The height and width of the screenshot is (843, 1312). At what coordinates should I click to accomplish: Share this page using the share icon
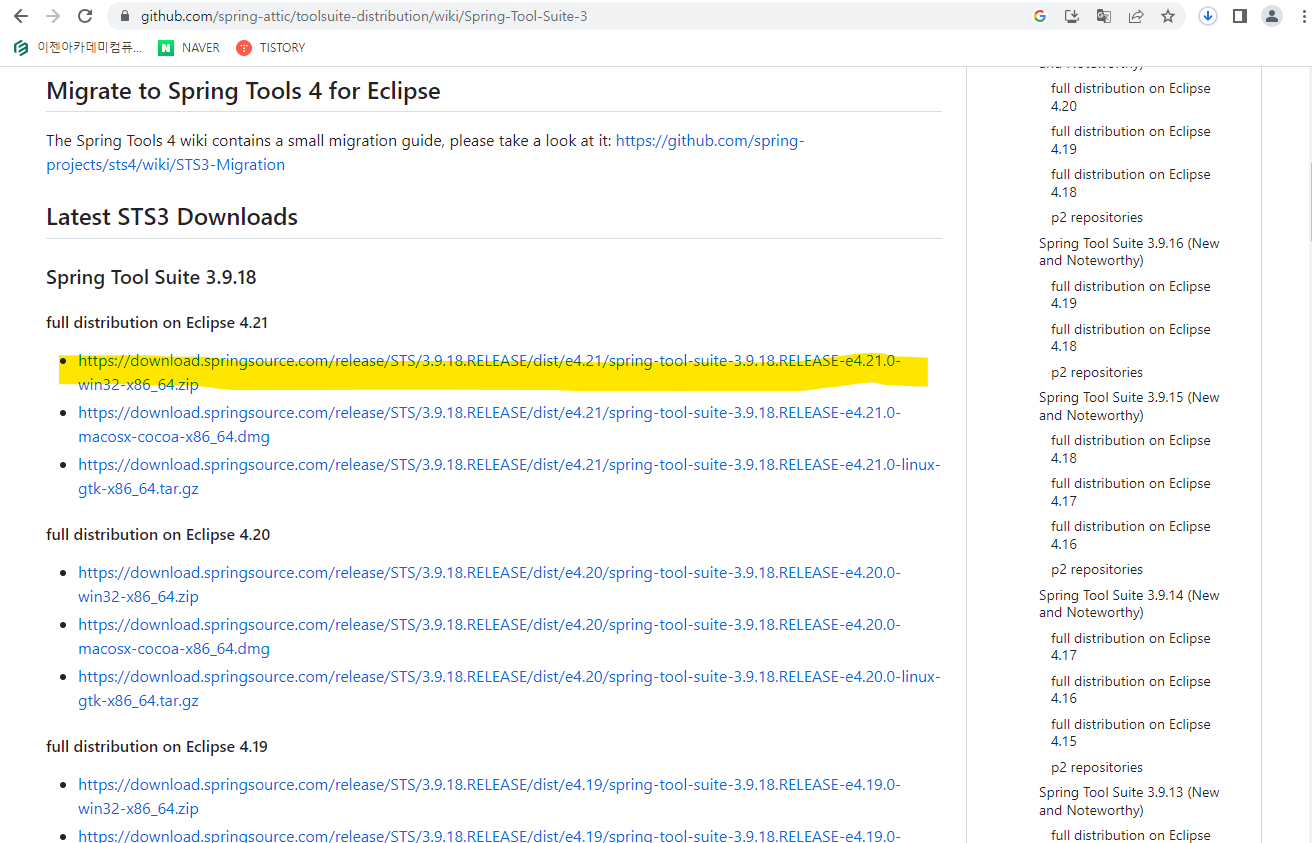1136,16
